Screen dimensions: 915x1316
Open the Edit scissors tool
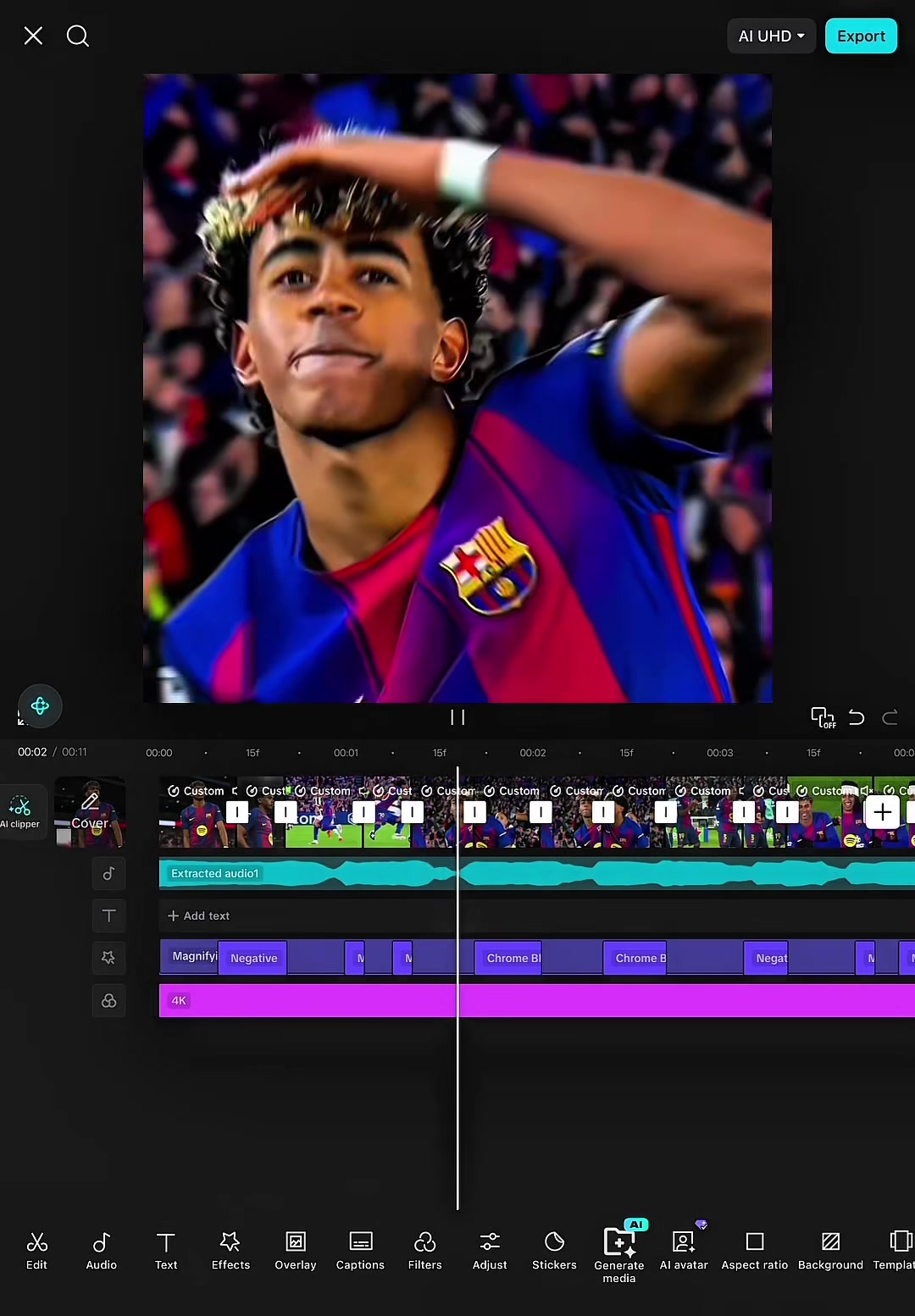[36, 1251]
